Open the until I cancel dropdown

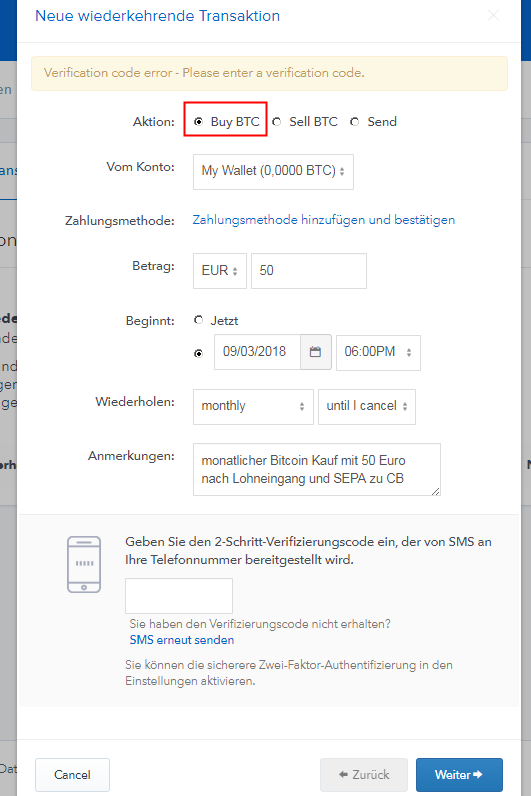point(367,407)
